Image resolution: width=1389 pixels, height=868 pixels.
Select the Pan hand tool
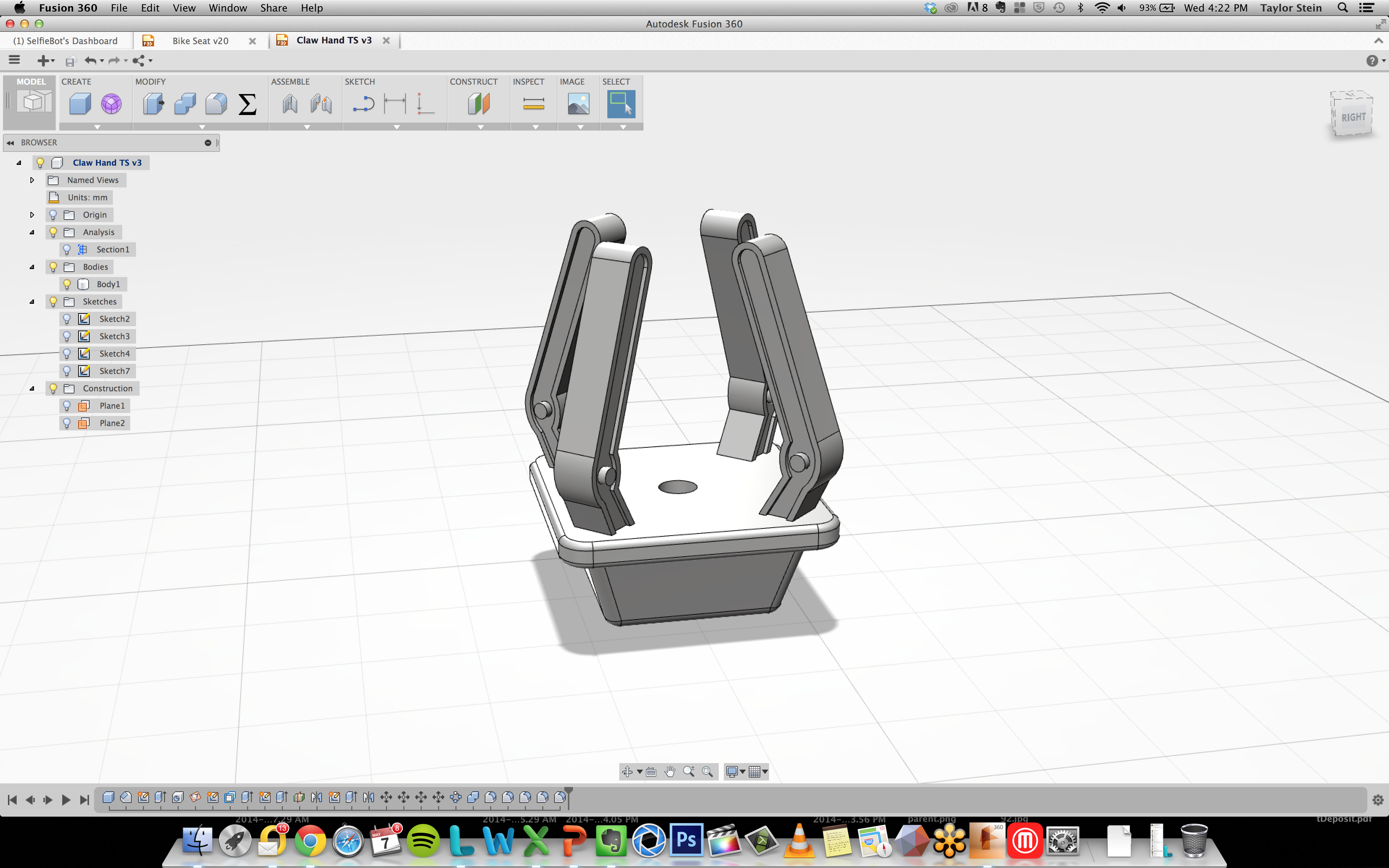click(x=670, y=771)
